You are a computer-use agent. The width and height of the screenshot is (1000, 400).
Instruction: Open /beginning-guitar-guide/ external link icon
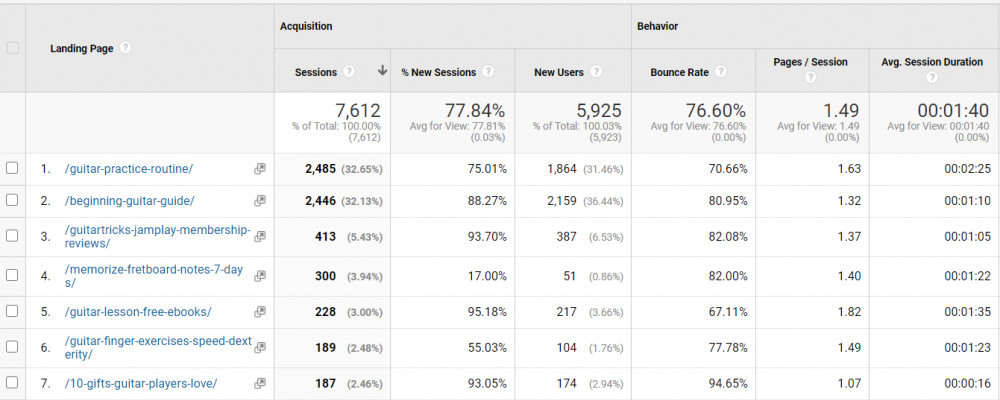click(x=260, y=201)
